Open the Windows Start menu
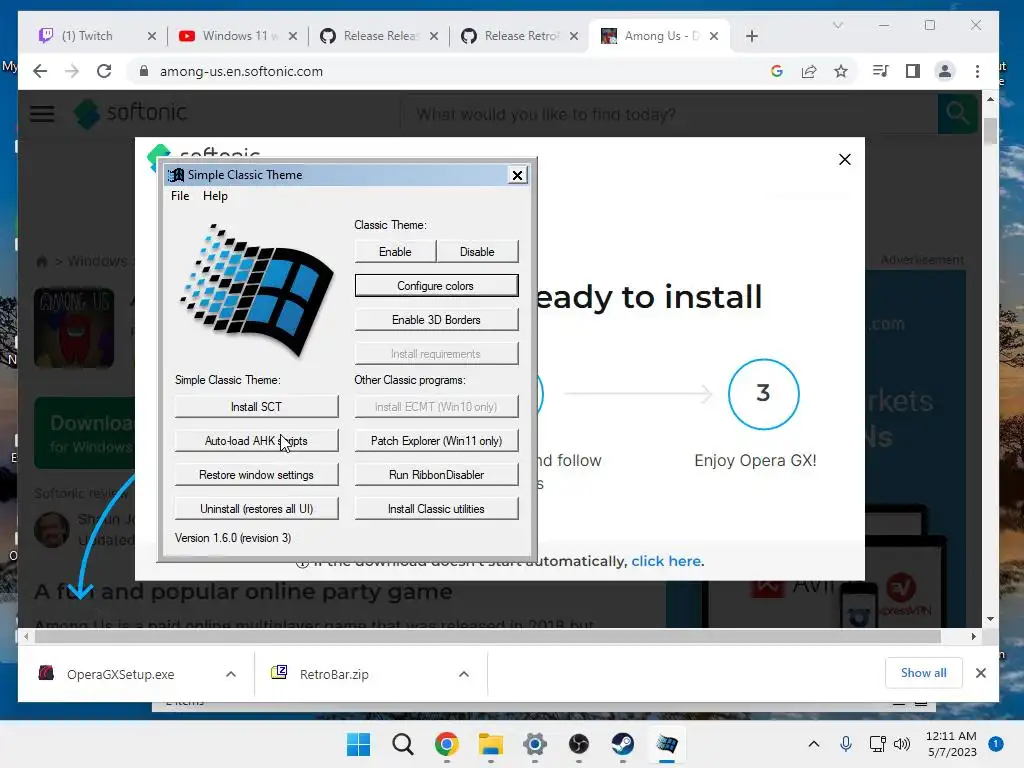The image size is (1024, 768). pos(359,744)
